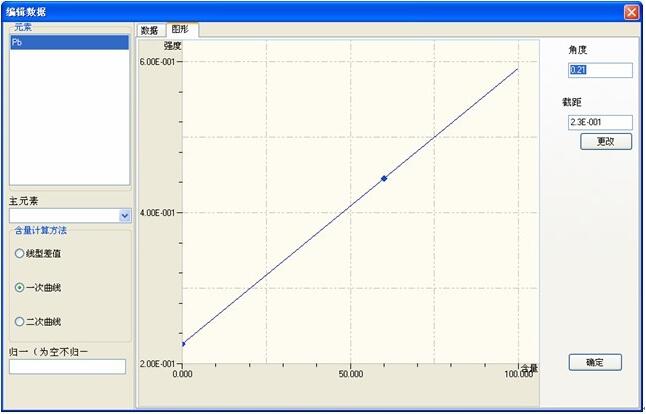646x414 pixels.
Task: Focus the 角度 value field
Action: [x=599, y=70]
